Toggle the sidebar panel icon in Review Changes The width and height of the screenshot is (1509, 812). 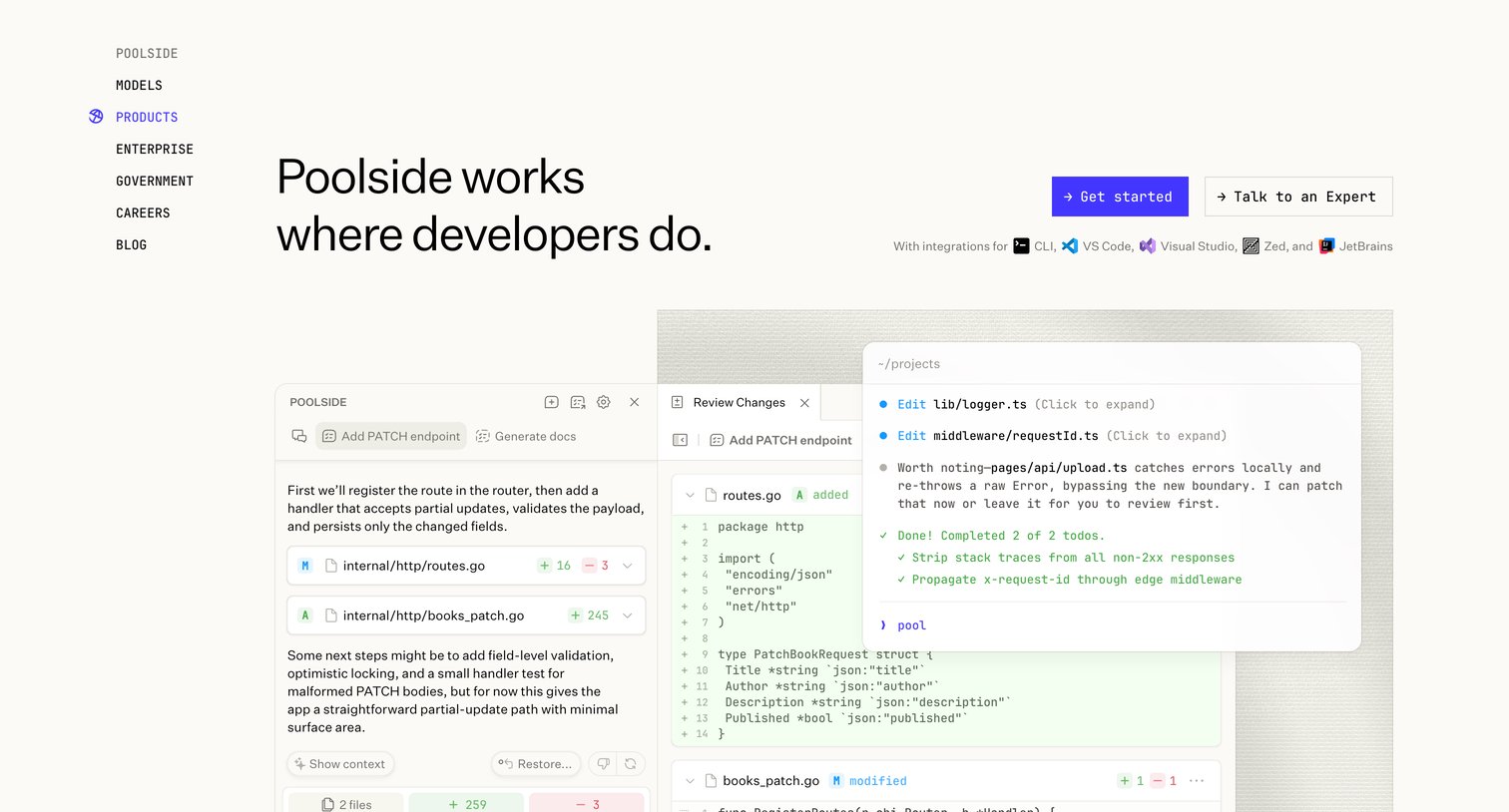pos(680,440)
